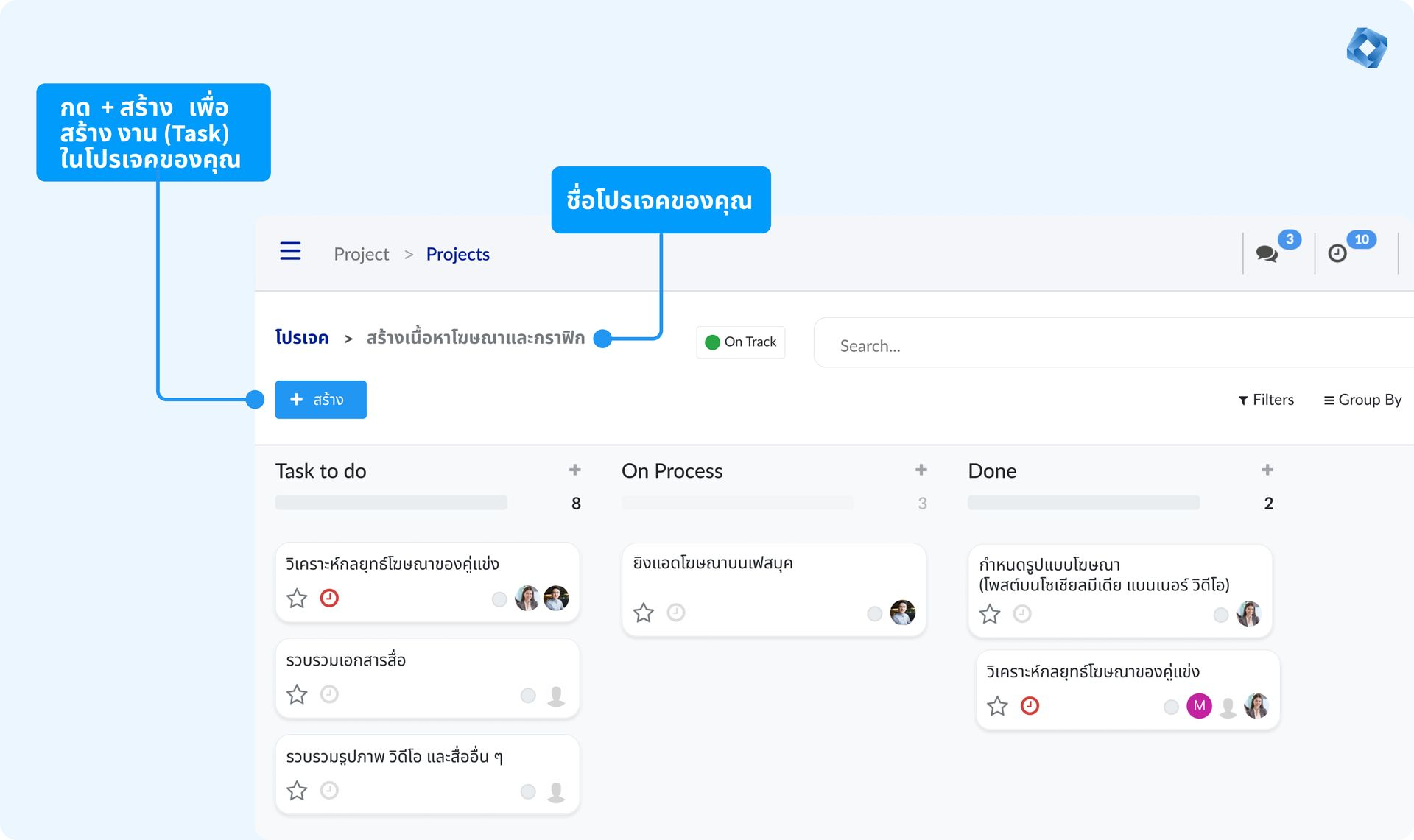Click the Task to do column title
The image size is (1414, 840).
coord(321,471)
